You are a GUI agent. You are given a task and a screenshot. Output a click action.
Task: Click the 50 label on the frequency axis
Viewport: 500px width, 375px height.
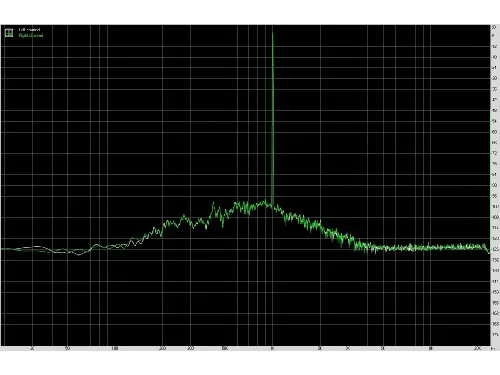click(67, 349)
